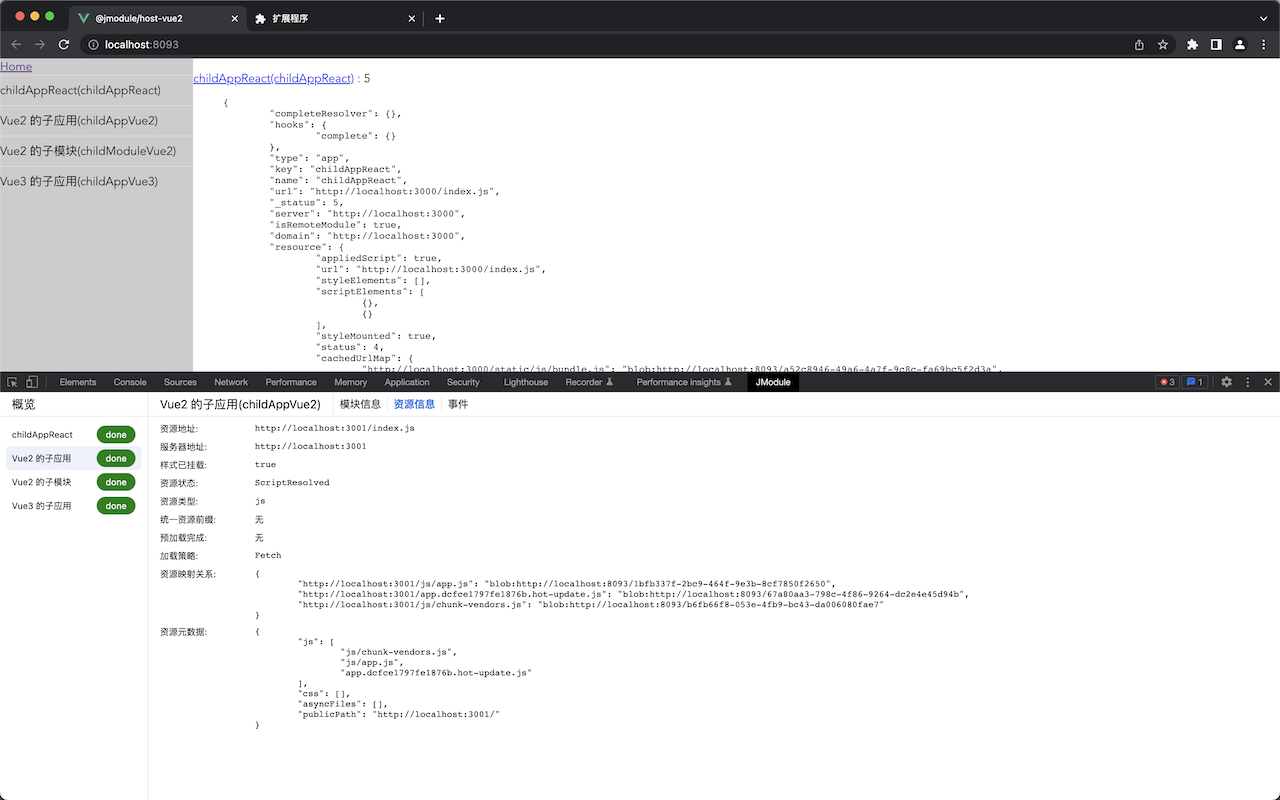Switch to the Recorder tab
The height and width of the screenshot is (800, 1280).
coord(589,382)
